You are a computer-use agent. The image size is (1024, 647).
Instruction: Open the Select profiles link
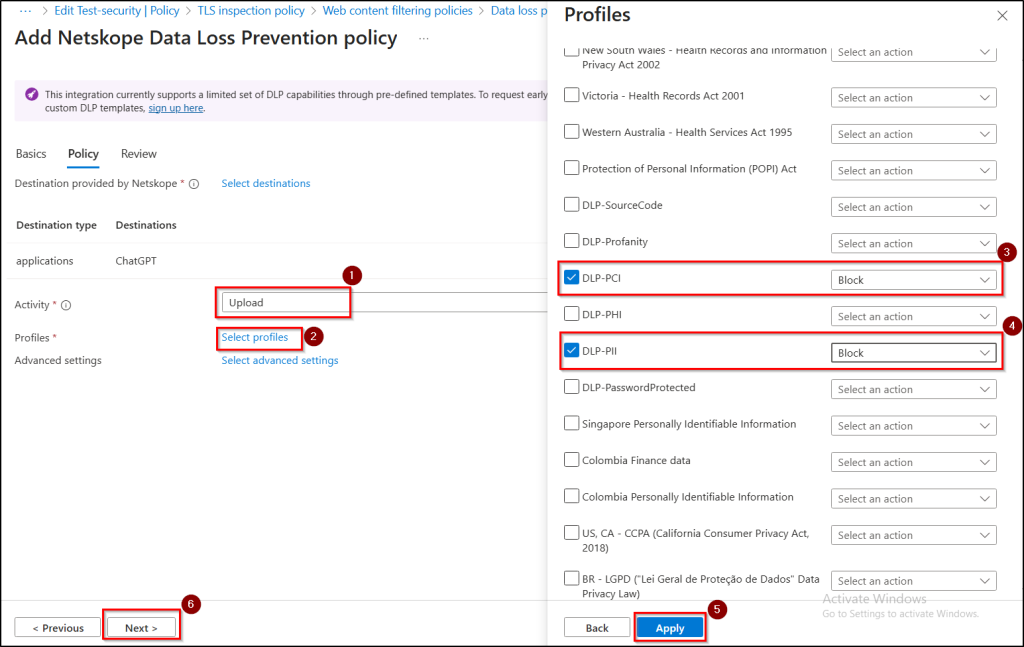point(255,338)
